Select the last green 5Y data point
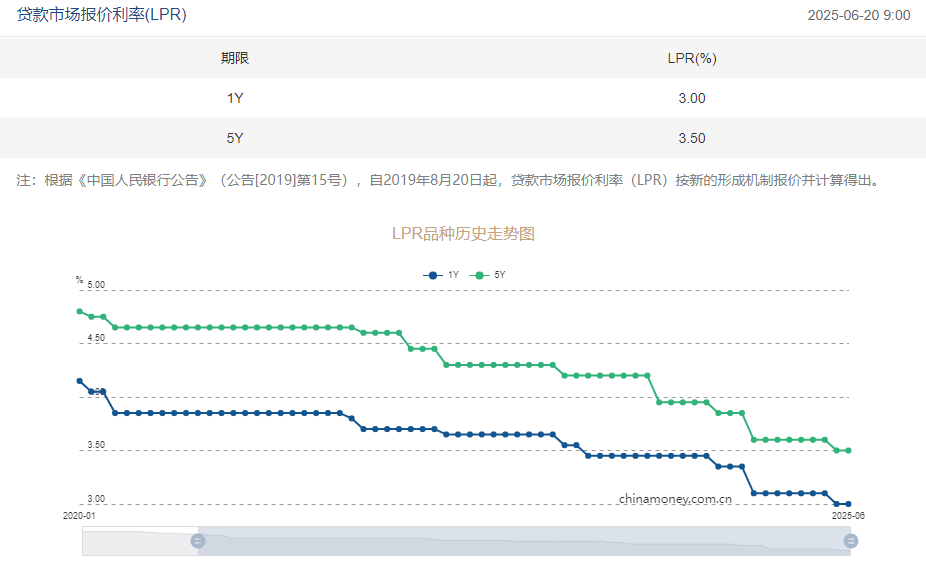The image size is (926, 578). tap(849, 450)
